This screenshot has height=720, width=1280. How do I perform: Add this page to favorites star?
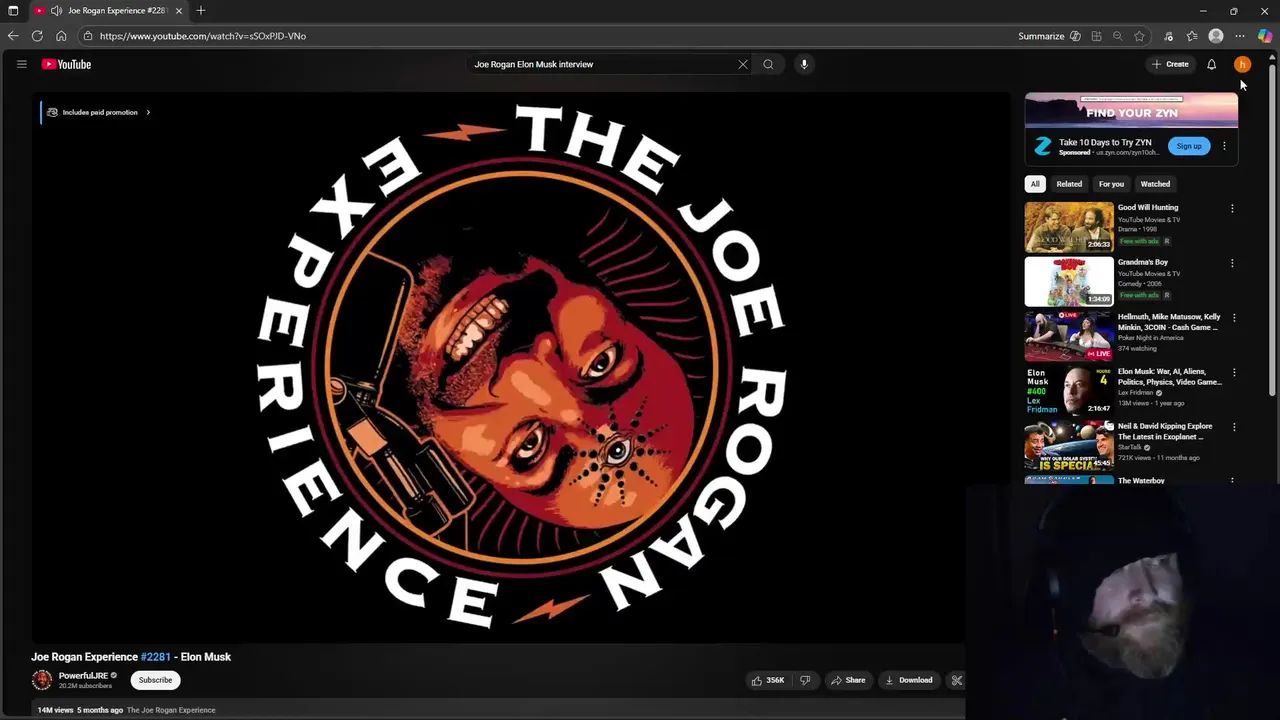pyautogui.click(x=1139, y=36)
